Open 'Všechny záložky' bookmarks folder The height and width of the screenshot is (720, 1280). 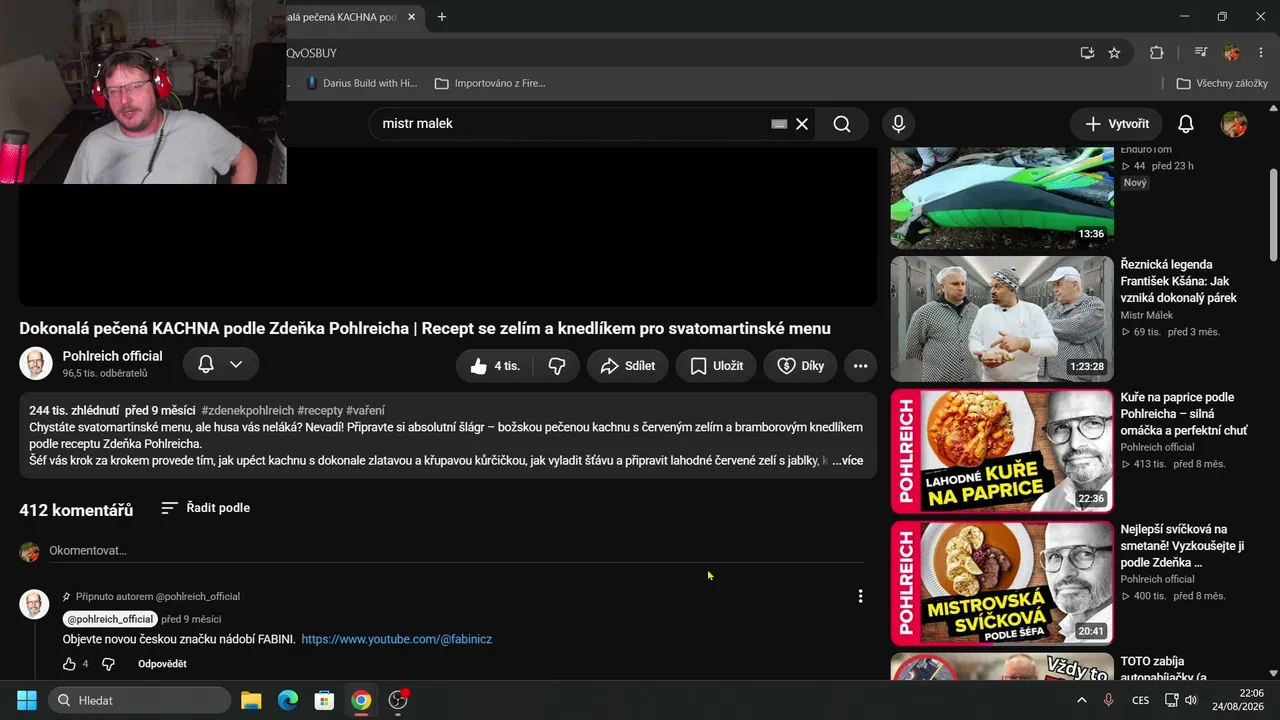(x=1222, y=83)
